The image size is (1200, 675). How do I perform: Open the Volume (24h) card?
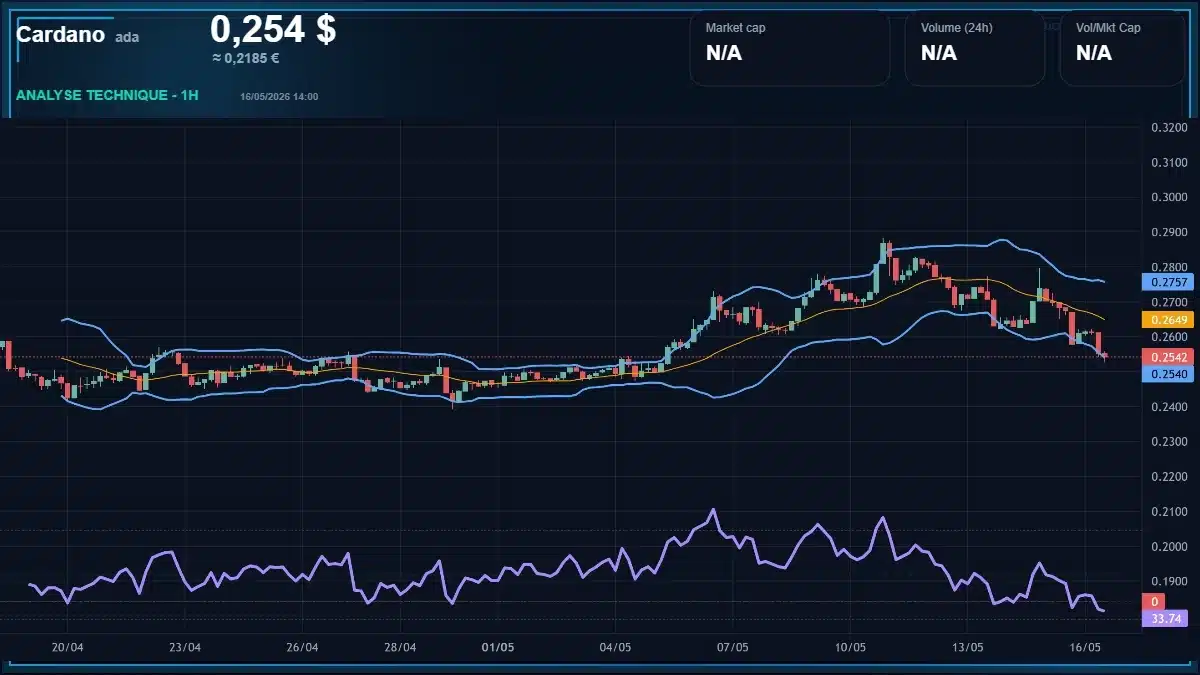click(x=975, y=48)
